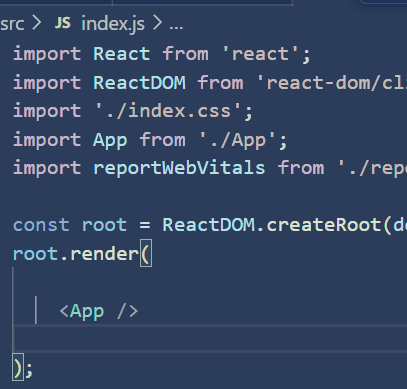Click the ReactDOM identifier in the second import

pyautogui.click(x=139, y=82)
